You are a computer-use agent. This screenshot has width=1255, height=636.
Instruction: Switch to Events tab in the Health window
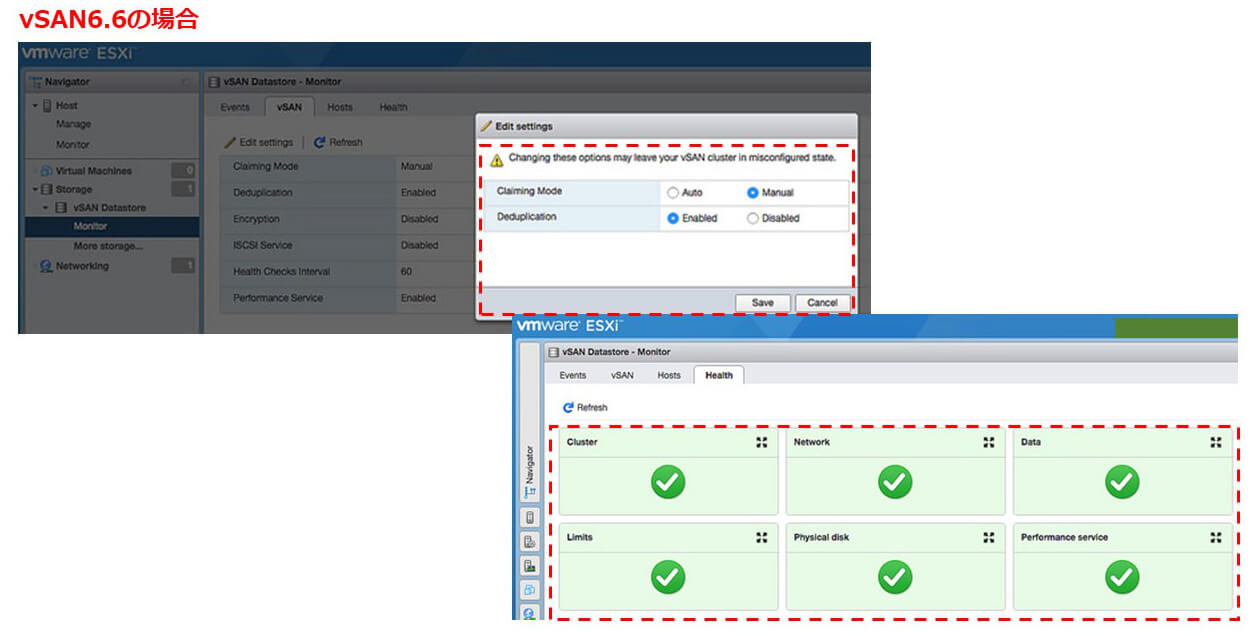pos(573,375)
